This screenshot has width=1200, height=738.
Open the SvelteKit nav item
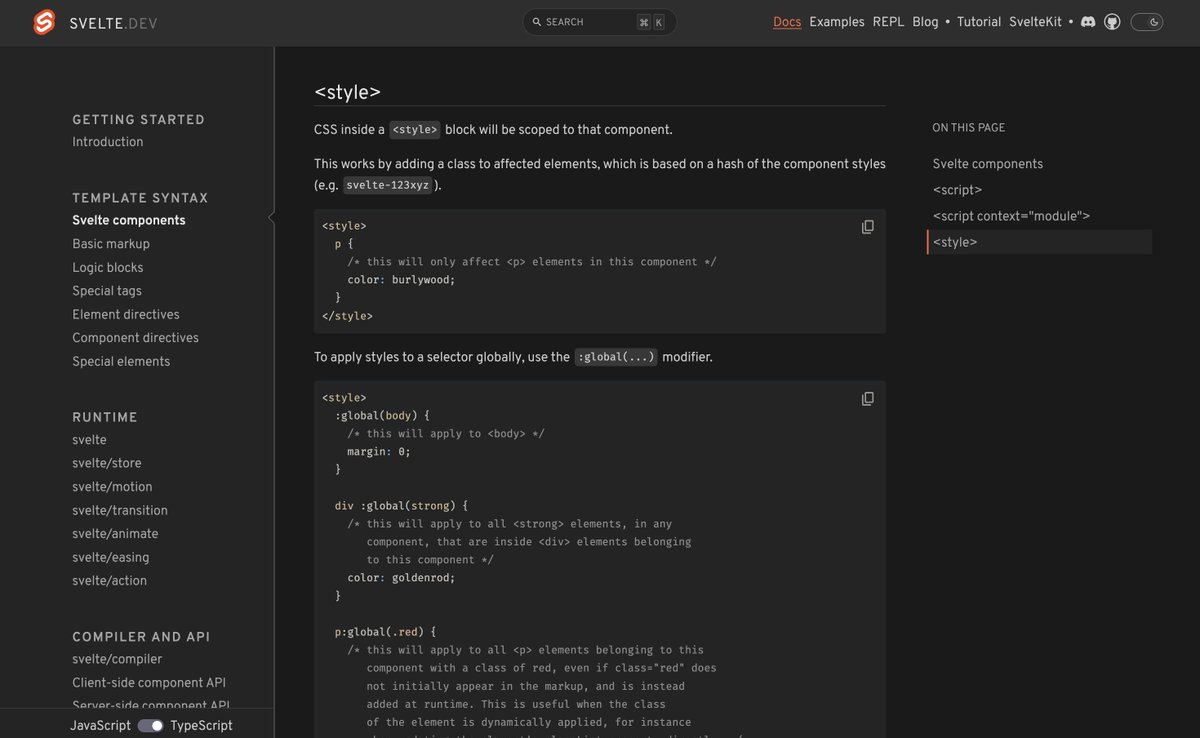click(1037, 22)
